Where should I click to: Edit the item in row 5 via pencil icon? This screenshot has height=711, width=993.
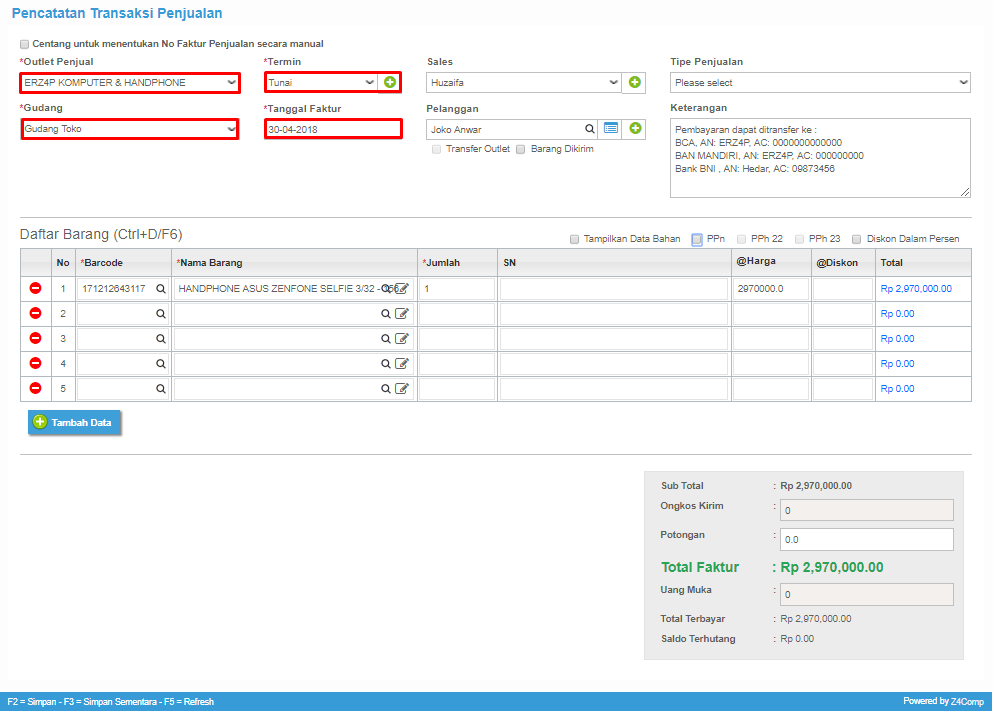402,388
